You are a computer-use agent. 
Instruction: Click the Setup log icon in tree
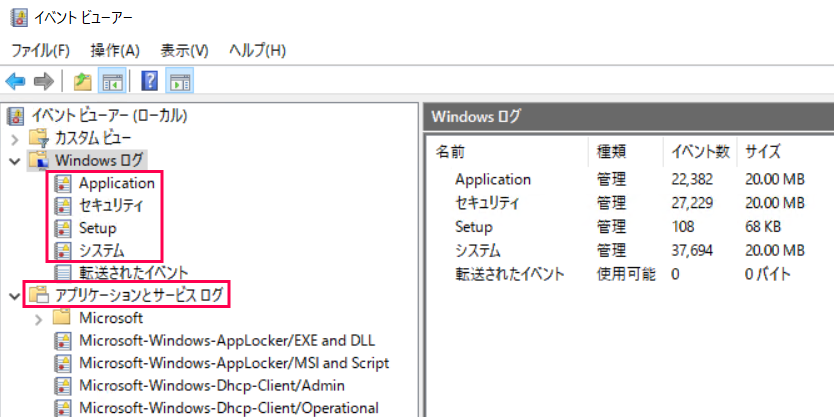click(63, 228)
